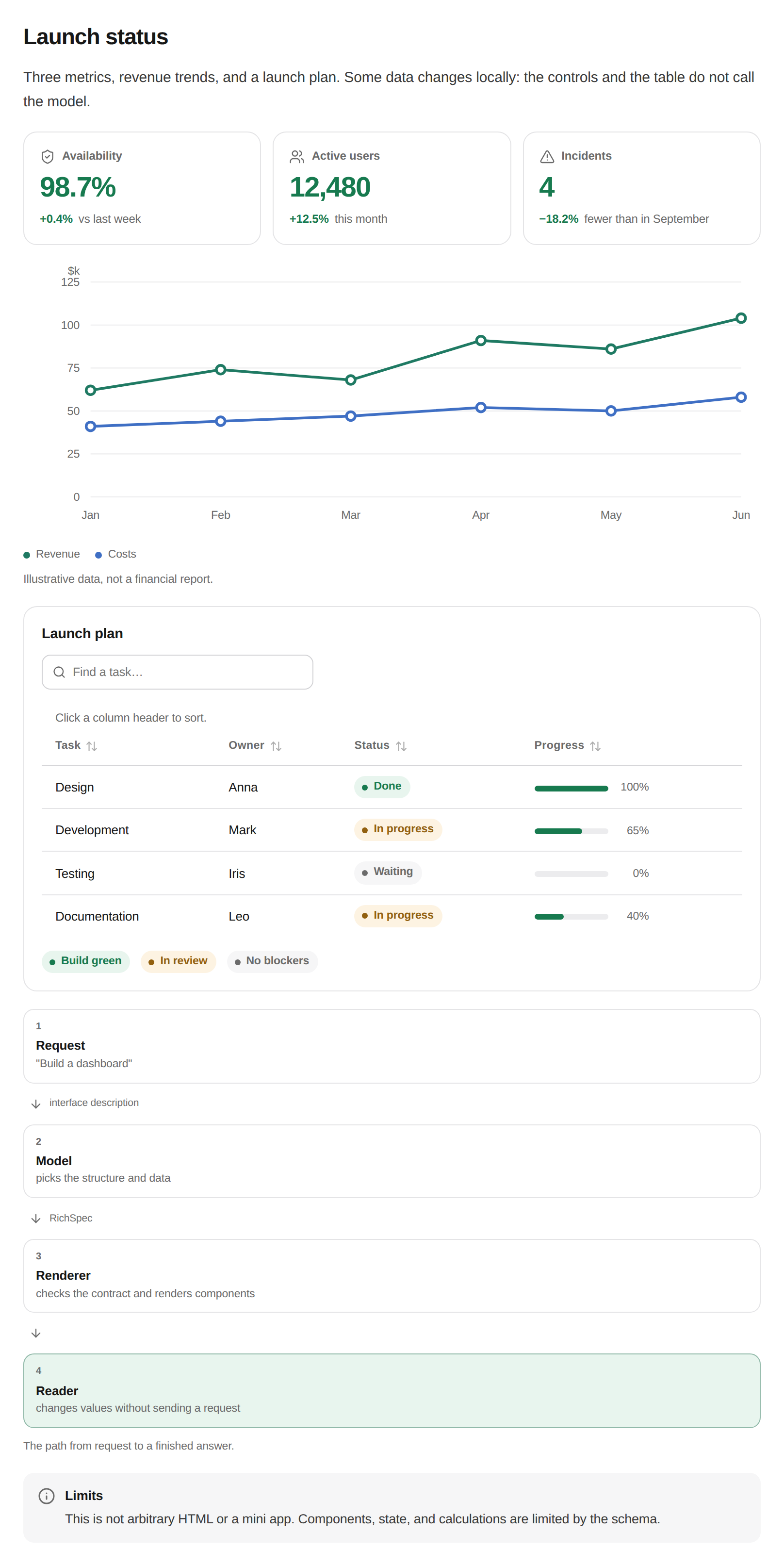The height and width of the screenshot is (1566, 784).
Task: Select the highlighted Reader step card
Action: (392, 1390)
